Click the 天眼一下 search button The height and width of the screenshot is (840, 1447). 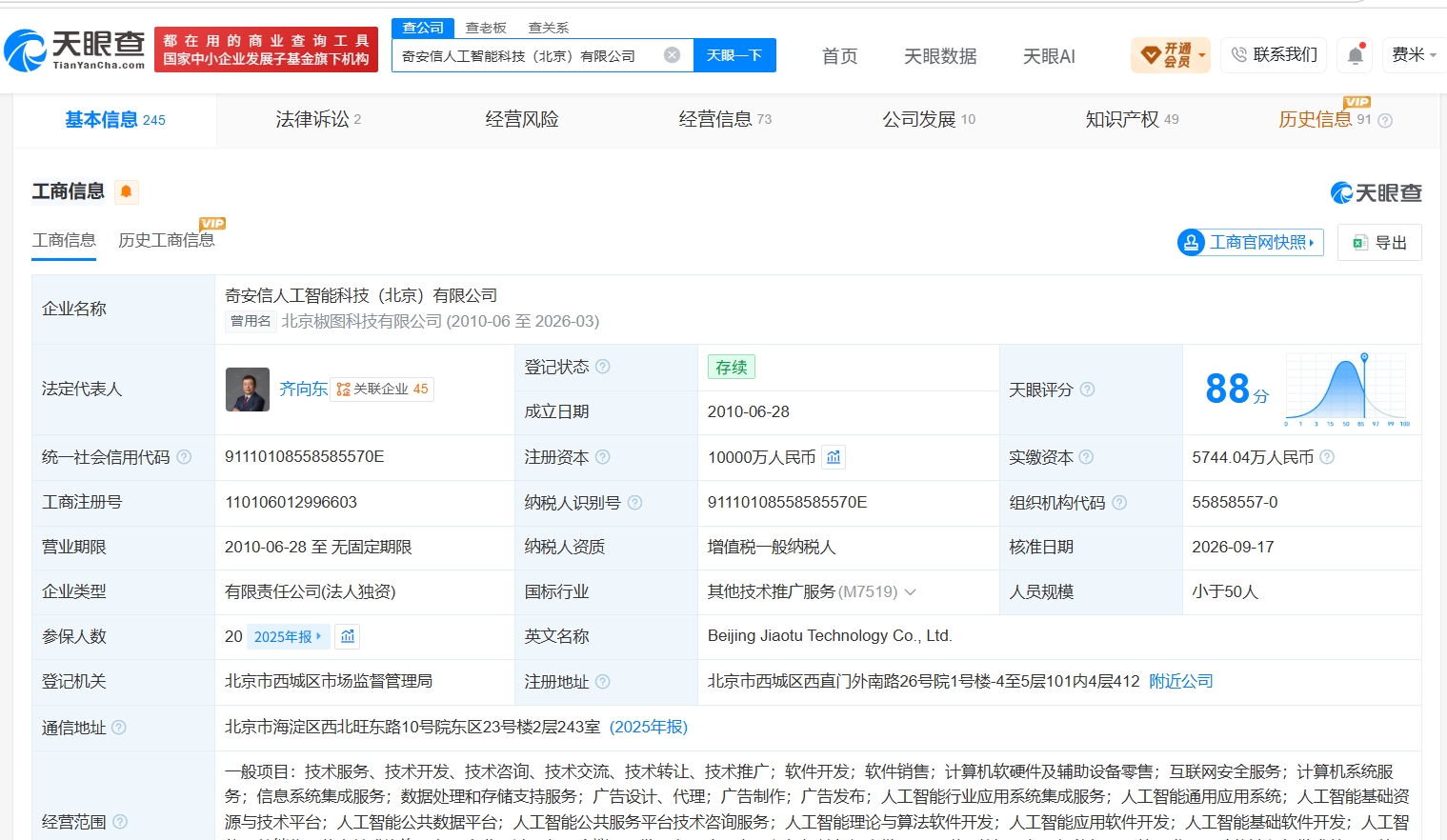point(734,55)
